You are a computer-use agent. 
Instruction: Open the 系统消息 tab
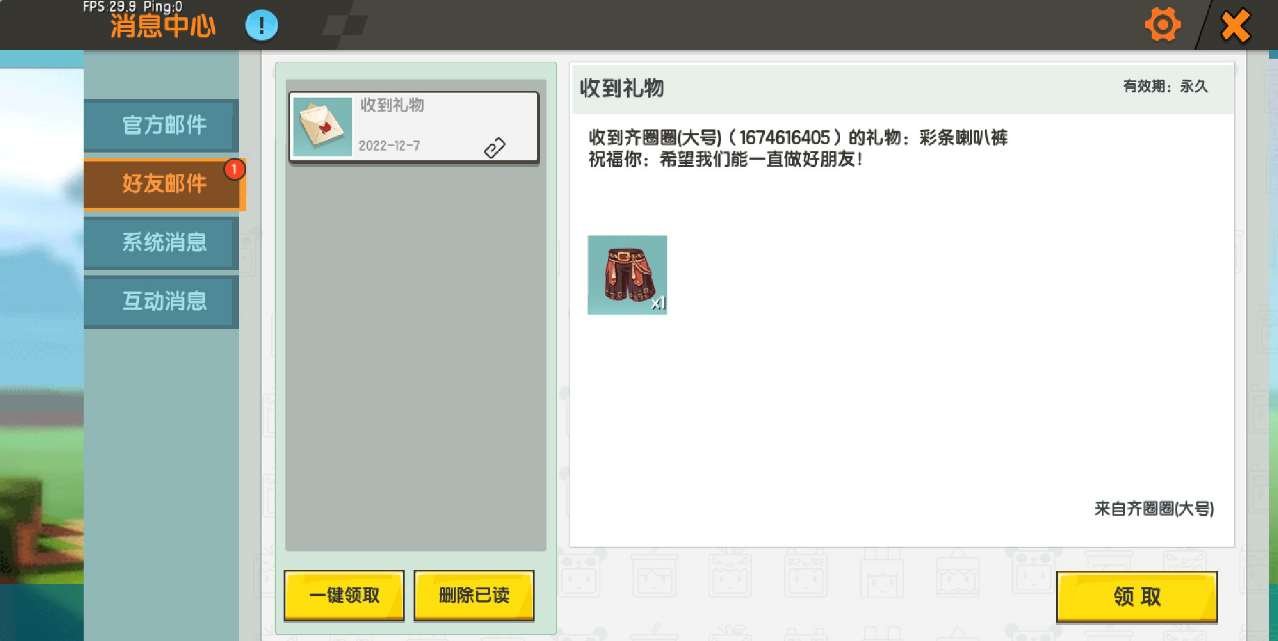pyautogui.click(x=161, y=242)
